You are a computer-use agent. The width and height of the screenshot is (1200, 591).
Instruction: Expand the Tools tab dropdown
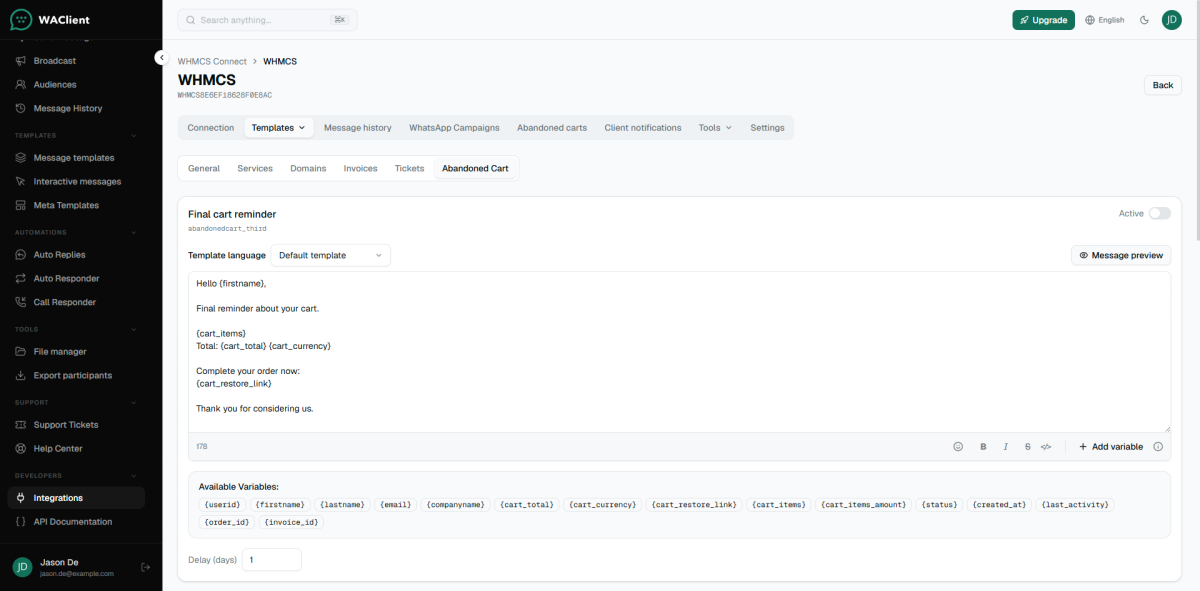(715, 128)
